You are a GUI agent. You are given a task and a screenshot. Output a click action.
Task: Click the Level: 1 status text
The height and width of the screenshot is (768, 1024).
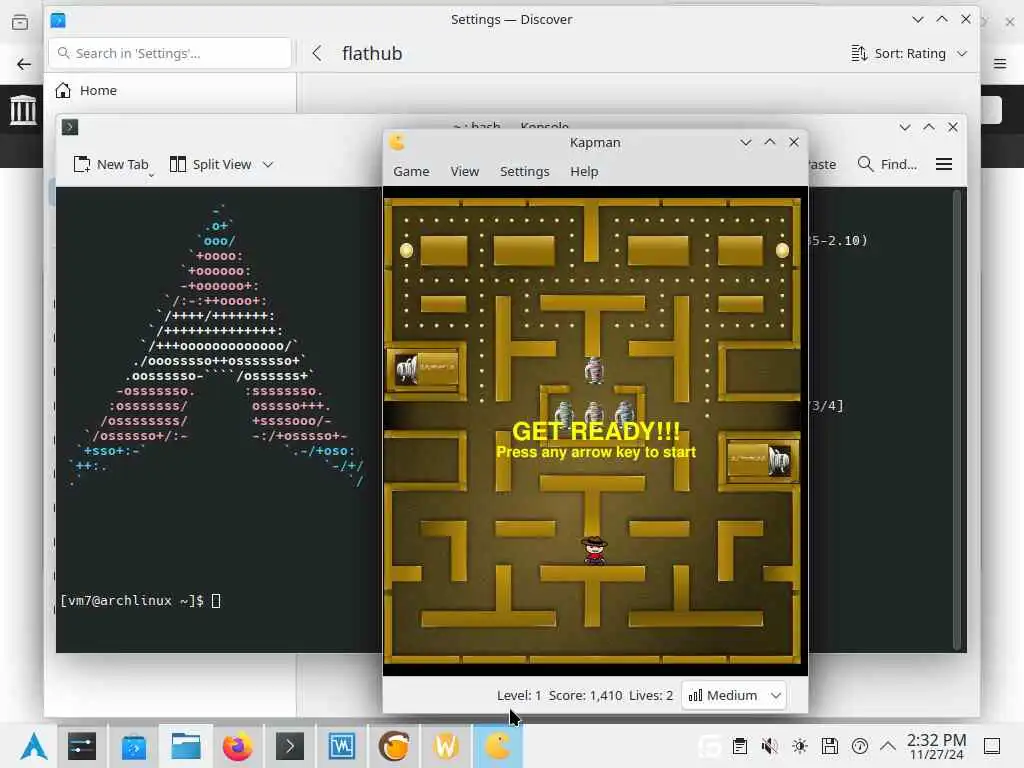pyautogui.click(x=519, y=696)
